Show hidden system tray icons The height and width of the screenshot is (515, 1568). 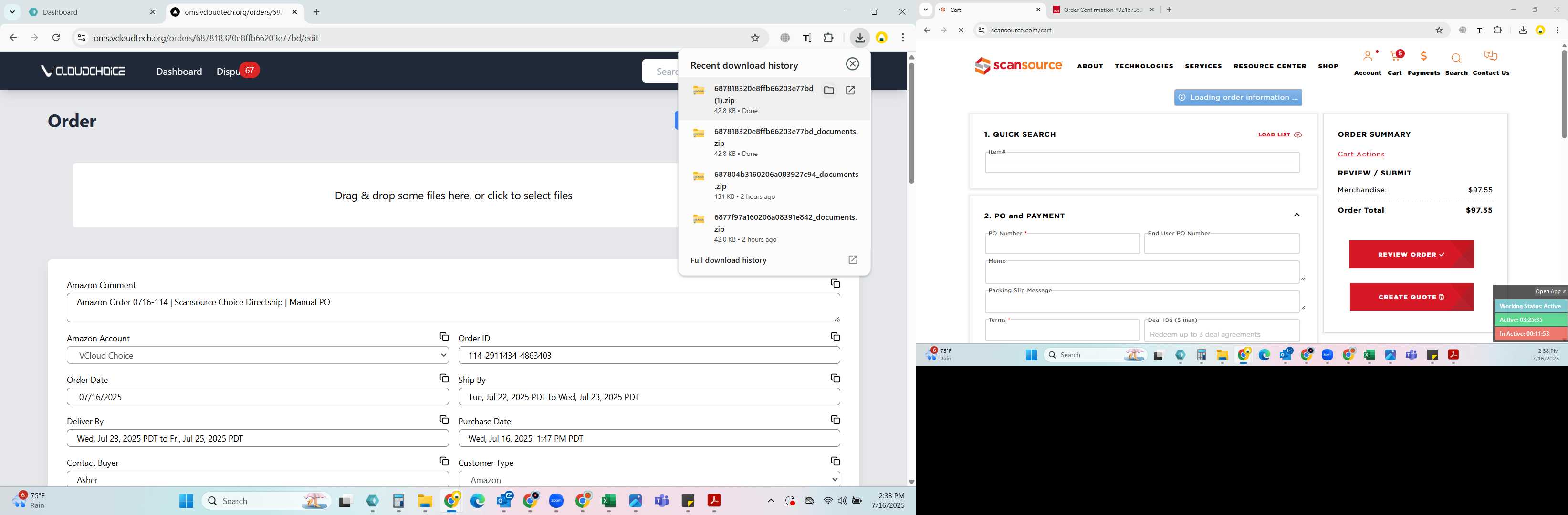(x=771, y=500)
